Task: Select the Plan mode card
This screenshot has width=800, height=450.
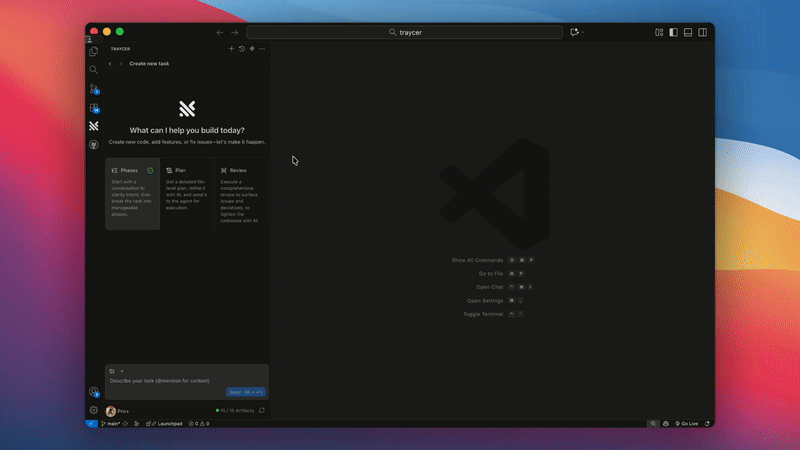Action: (x=187, y=193)
